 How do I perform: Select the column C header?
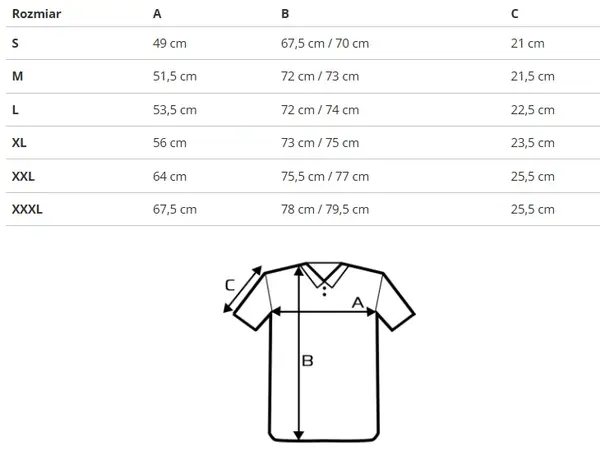(515, 14)
